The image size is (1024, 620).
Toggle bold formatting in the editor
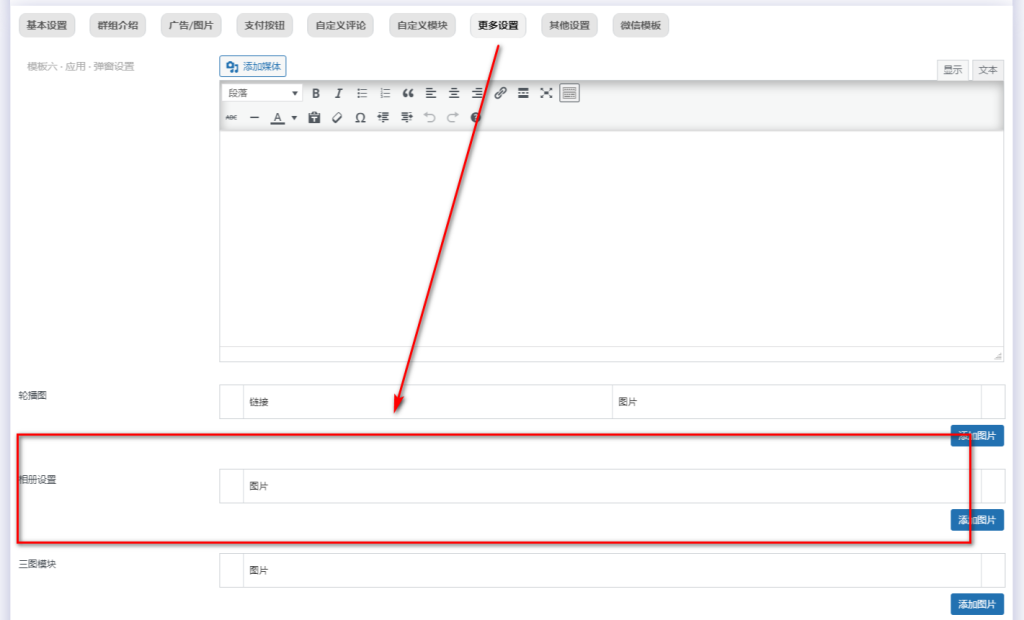(x=315, y=93)
